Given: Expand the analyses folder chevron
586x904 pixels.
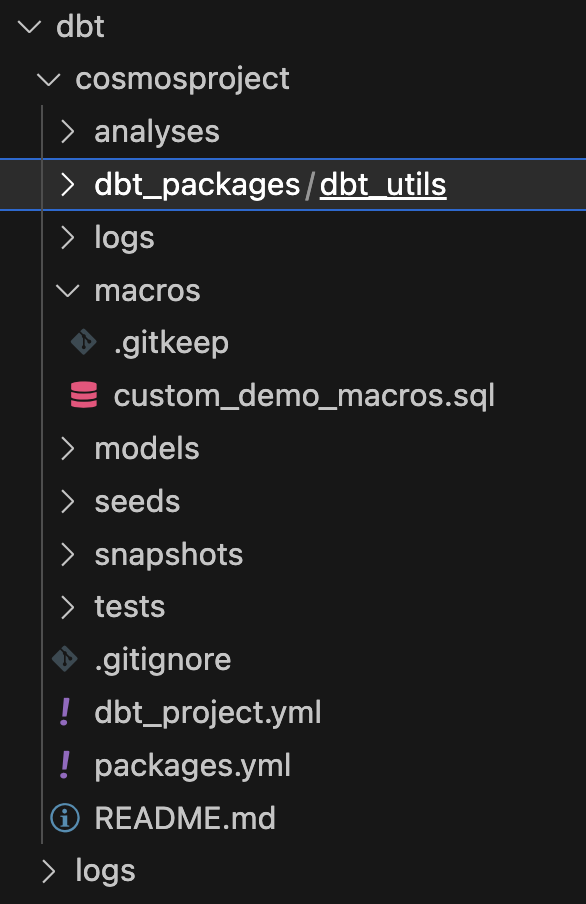Looking at the screenshot, I should (67, 131).
